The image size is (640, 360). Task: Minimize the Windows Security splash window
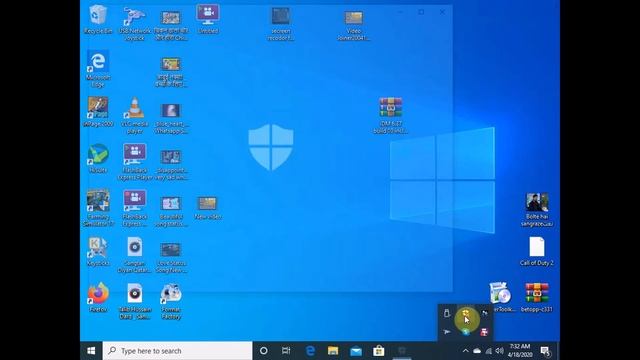click(400, 12)
